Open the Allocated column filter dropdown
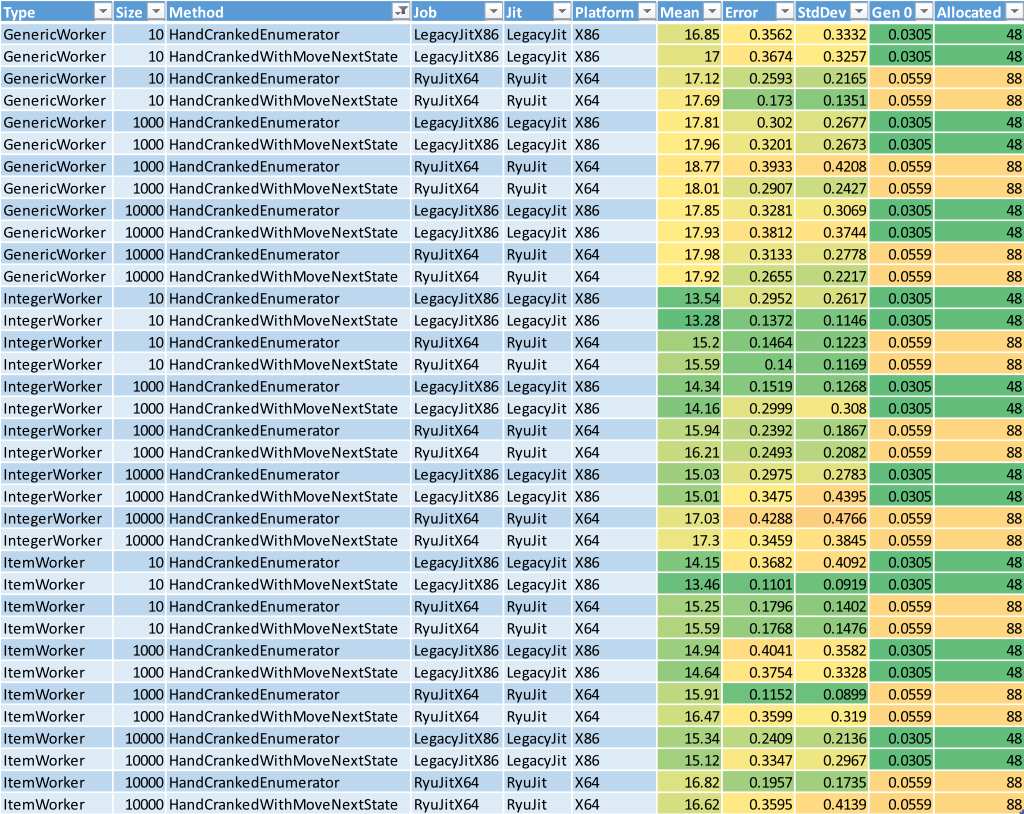Viewport: 1024px width, 814px height. point(1014,12)
